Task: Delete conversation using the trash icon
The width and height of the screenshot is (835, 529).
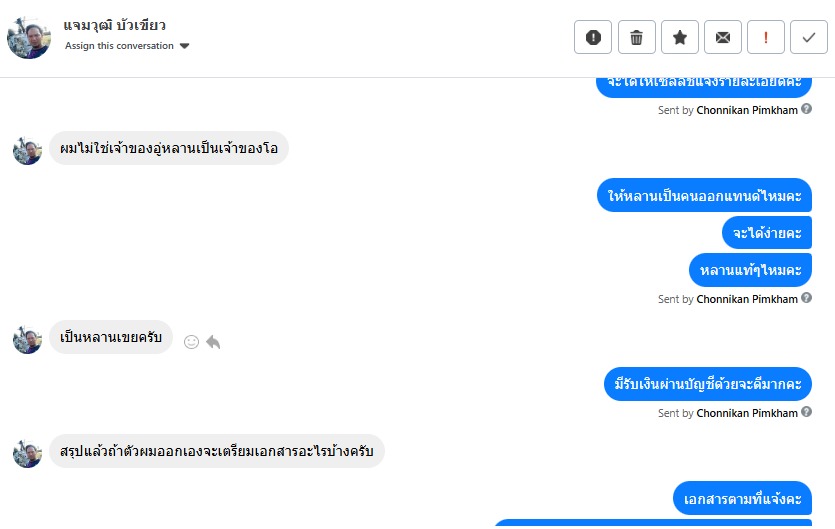Action: 636,37
